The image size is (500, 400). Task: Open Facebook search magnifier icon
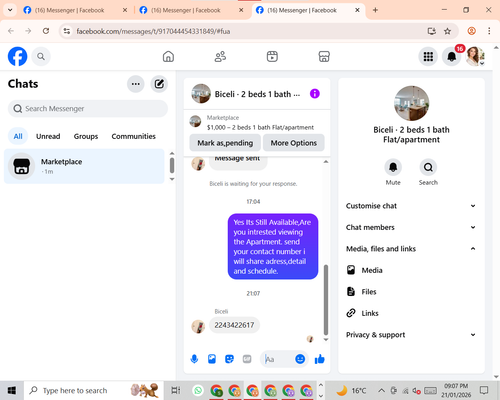pyautogui.click(x=41, y=57)
